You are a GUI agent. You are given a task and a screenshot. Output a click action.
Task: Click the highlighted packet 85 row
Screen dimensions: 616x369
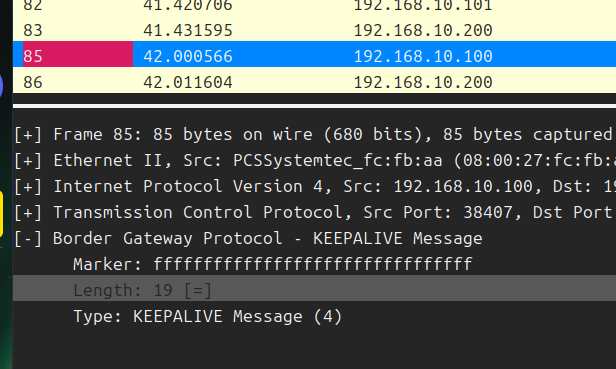(314, 56)
